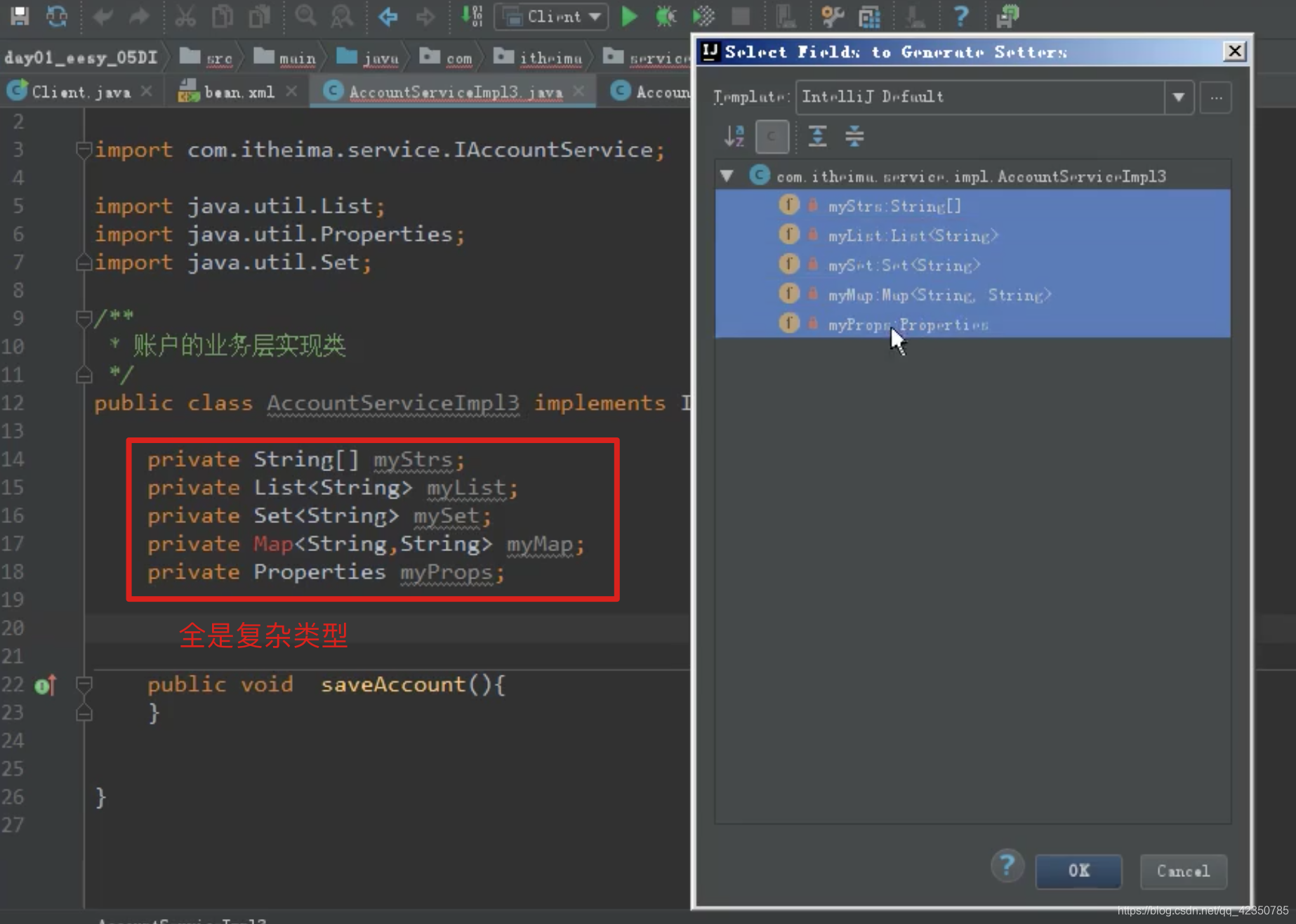Confirm the dialog with OK
Image resolution: width=1296 pixels, height=924 pixels.
click(x=1078, y=871)
